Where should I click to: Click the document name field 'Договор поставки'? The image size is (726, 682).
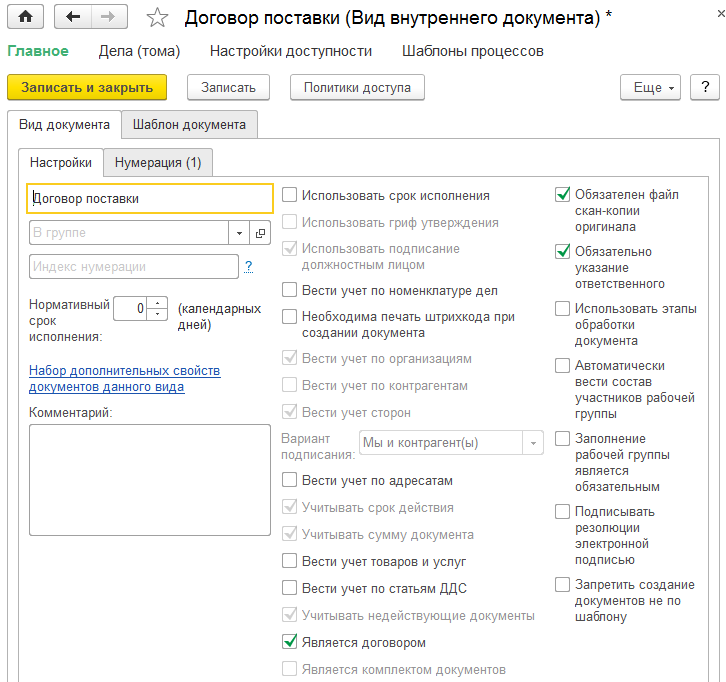tap(150, 199)
